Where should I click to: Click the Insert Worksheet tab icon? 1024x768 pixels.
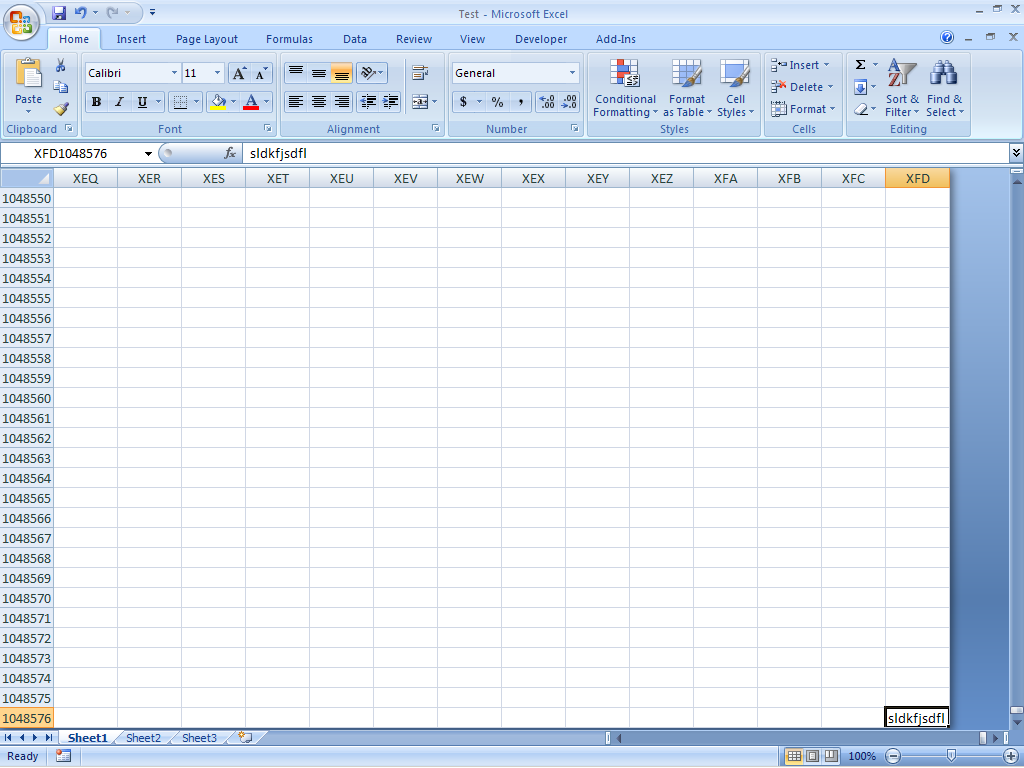[x=243, y=738]
